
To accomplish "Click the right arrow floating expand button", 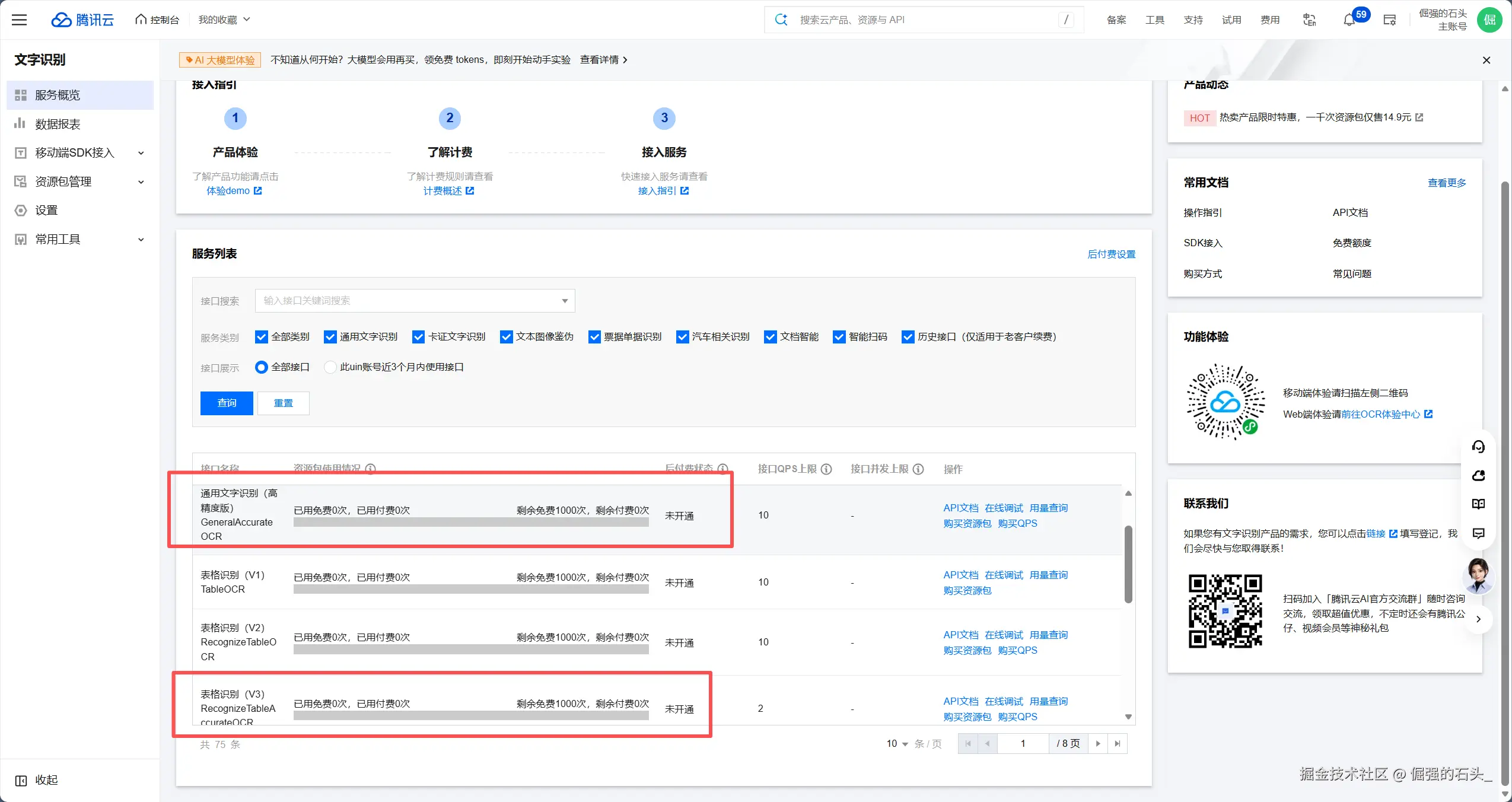I will coord(1478,619).
